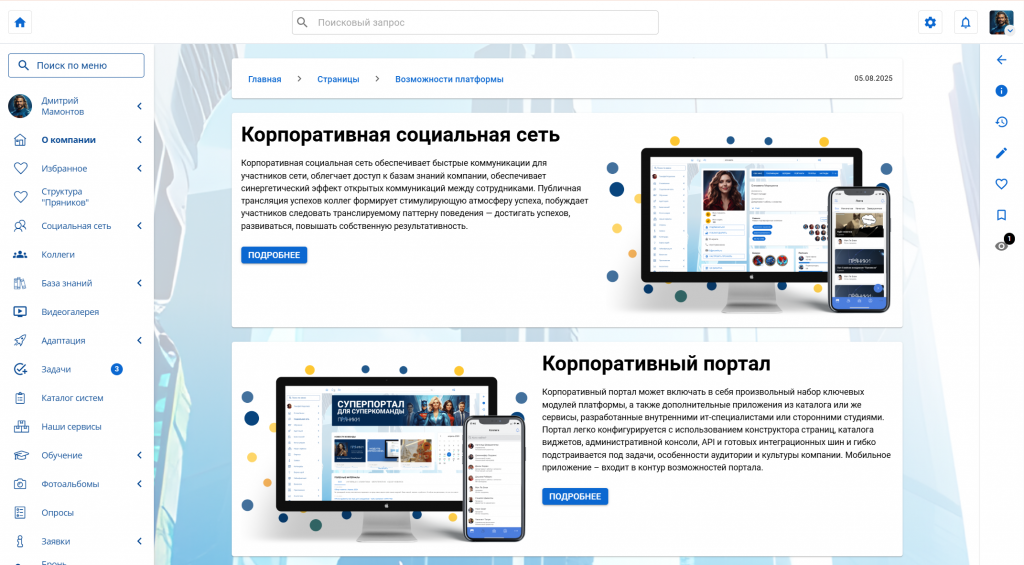
Task: Click the social network monitor image
Action: (x=748, y=225)
